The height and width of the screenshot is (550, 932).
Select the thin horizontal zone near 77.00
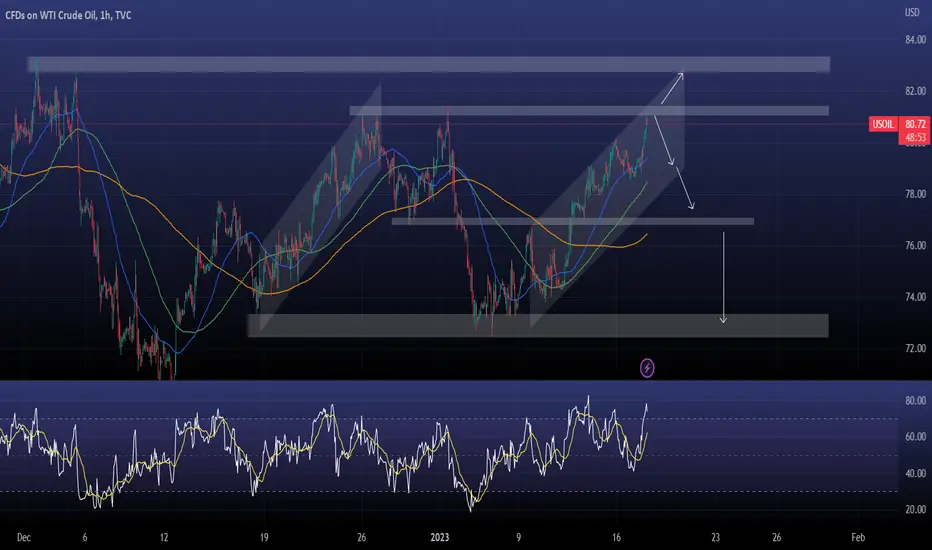573,221
